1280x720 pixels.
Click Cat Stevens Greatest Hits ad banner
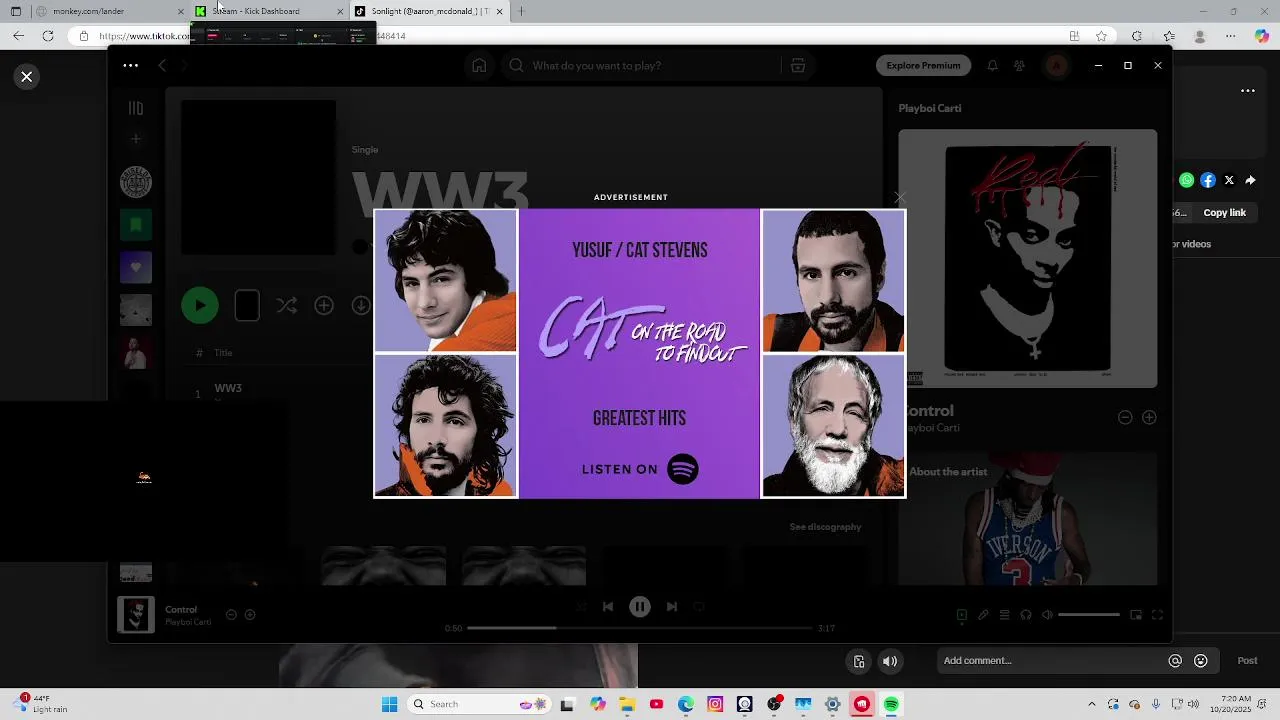point(640,353)
